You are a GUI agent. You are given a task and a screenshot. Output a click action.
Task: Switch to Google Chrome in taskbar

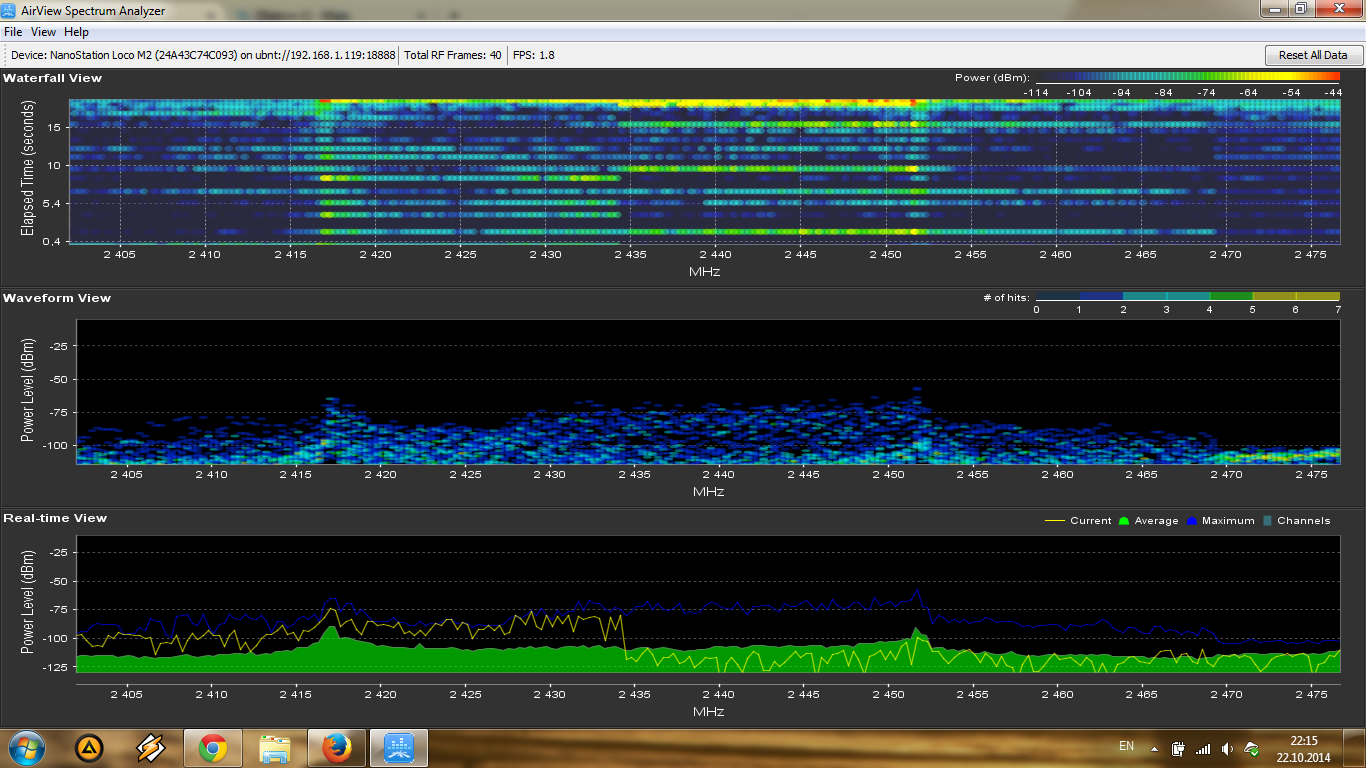coord(212,748)
